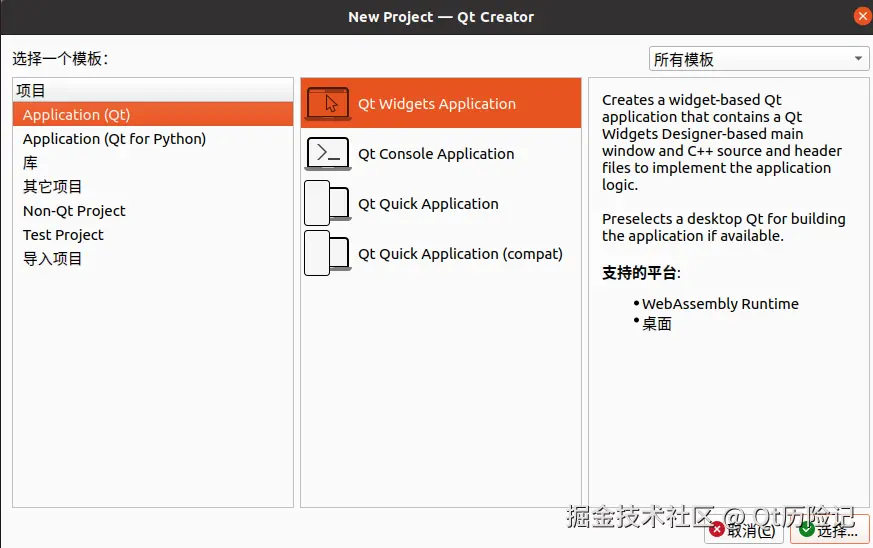The height and width of the screenshot is (548, 873).
Task: Click the 取消 cancel button
Action: (744, 530)
